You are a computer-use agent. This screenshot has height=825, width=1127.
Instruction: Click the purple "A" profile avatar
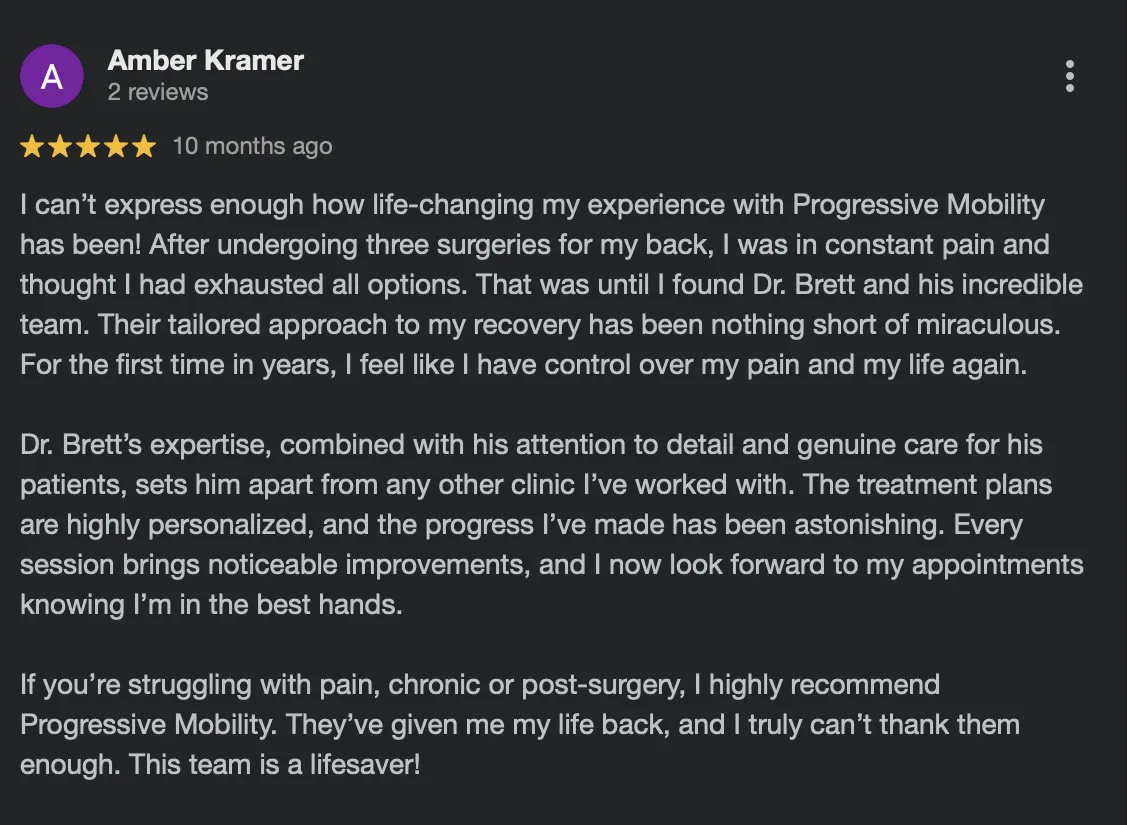point(52,76)
